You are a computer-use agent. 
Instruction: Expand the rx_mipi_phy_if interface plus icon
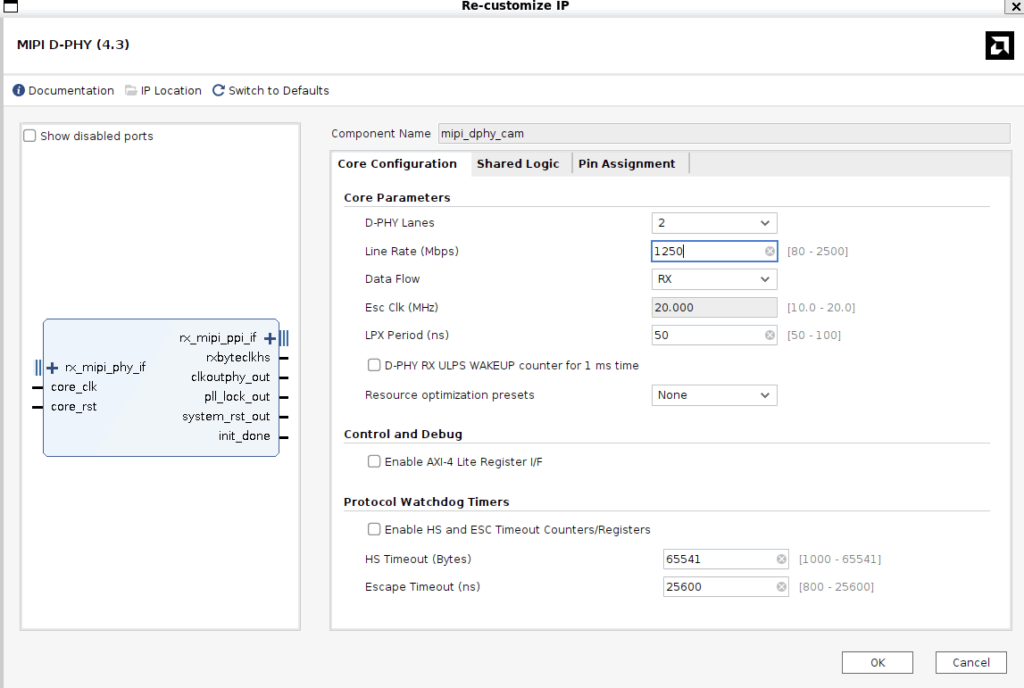(x=53, y=367)
